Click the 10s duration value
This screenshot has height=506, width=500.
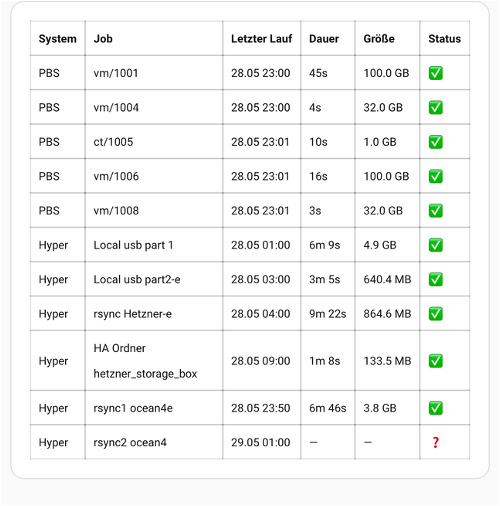click(318, 142)
